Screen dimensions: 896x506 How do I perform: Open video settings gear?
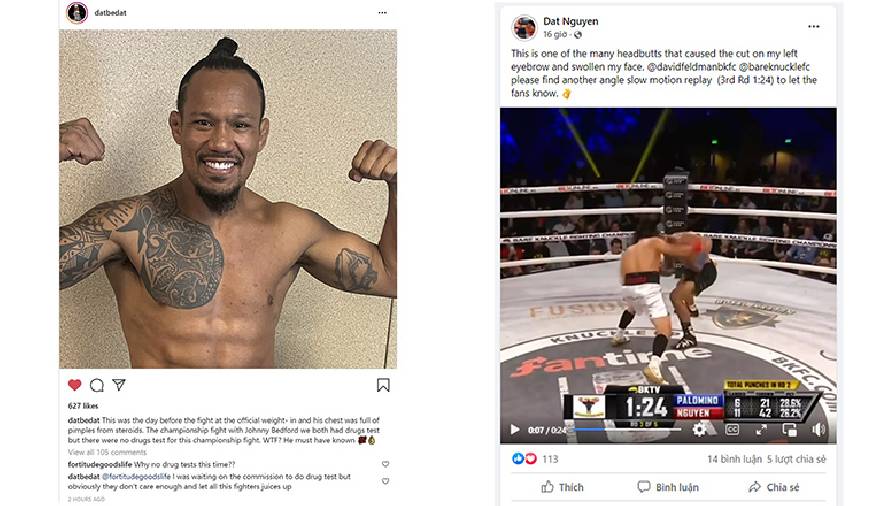click(x=699, y=429)
